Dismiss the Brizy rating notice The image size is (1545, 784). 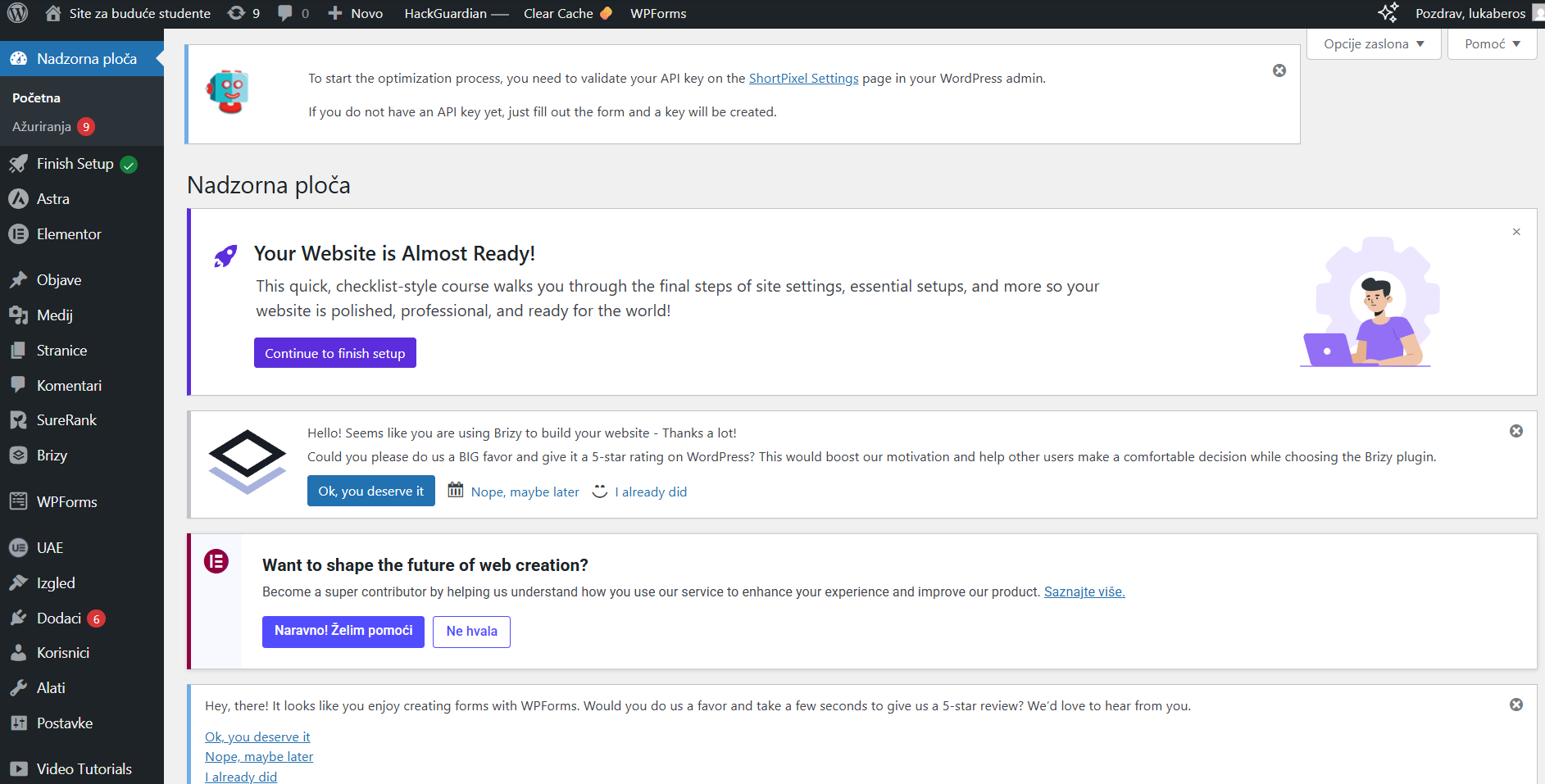point(1515,431)
